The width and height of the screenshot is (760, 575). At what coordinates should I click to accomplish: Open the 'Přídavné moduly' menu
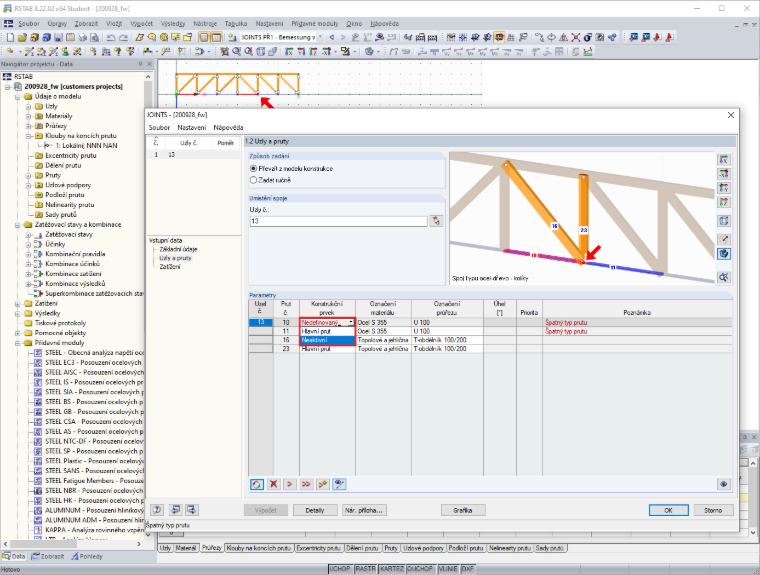coord(315,23)
